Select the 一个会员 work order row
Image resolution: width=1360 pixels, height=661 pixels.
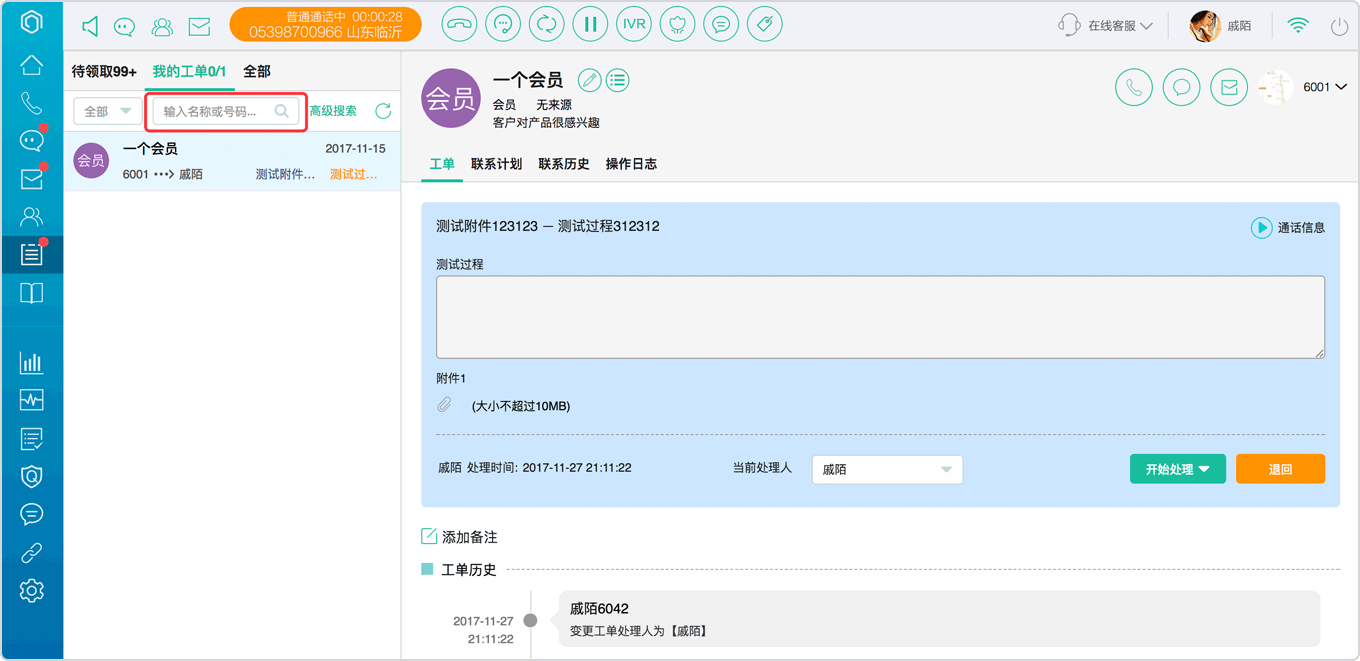coord(232,161)
